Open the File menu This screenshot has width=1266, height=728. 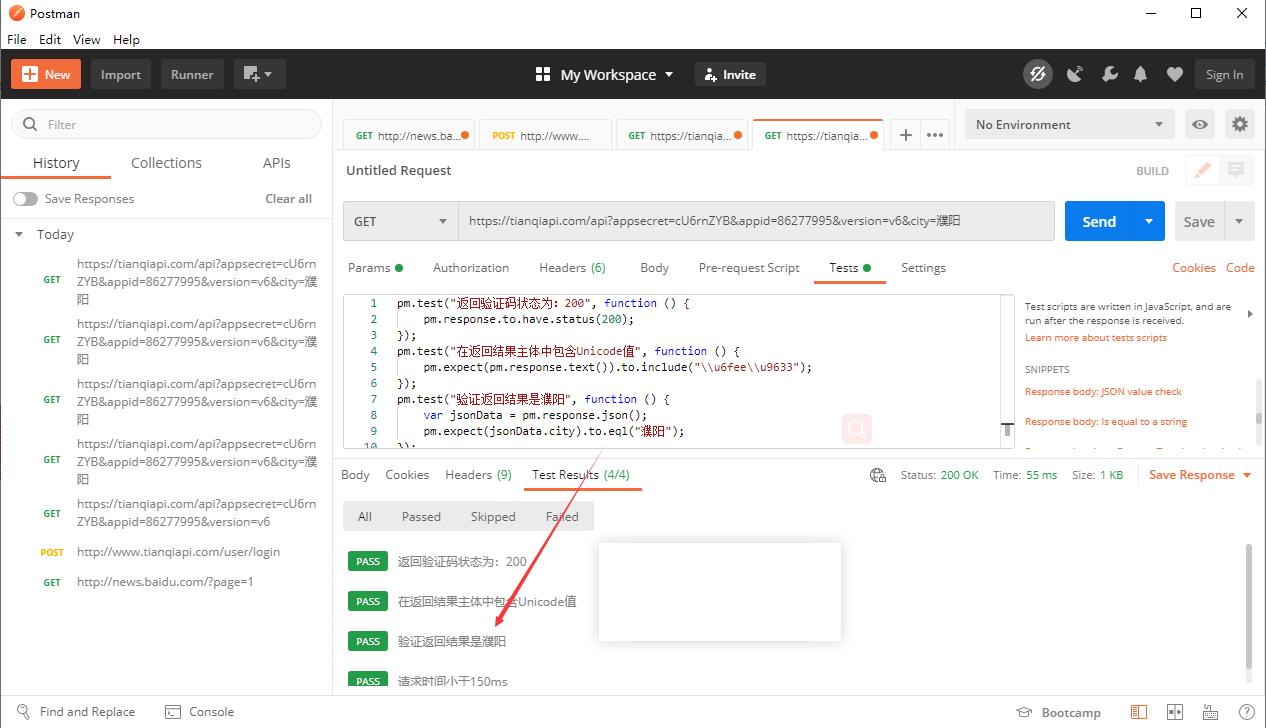[16, 39]
